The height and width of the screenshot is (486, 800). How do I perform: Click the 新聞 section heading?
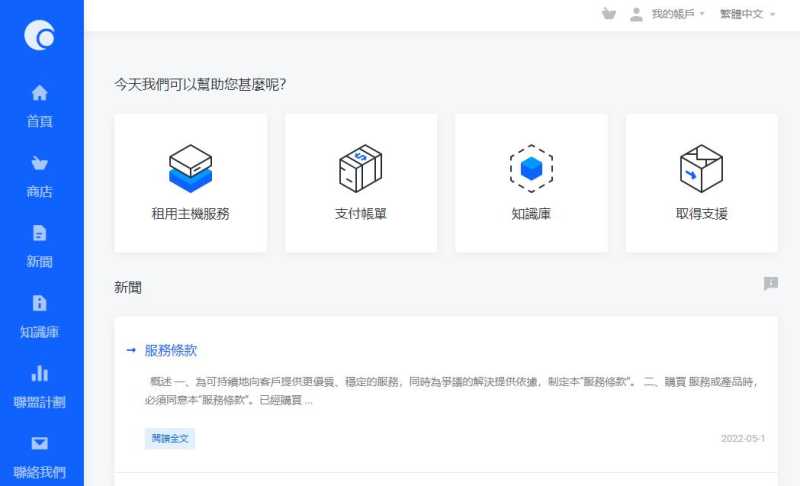[128, 288]
